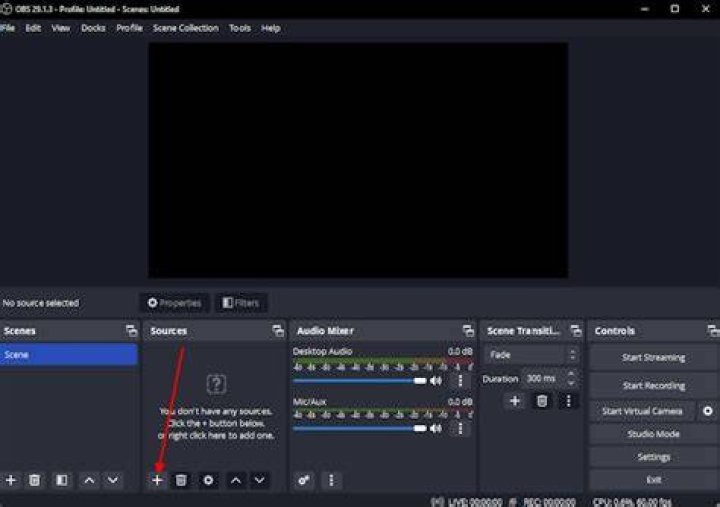
Task: Undock the Scenes panel
Action: 131,331
